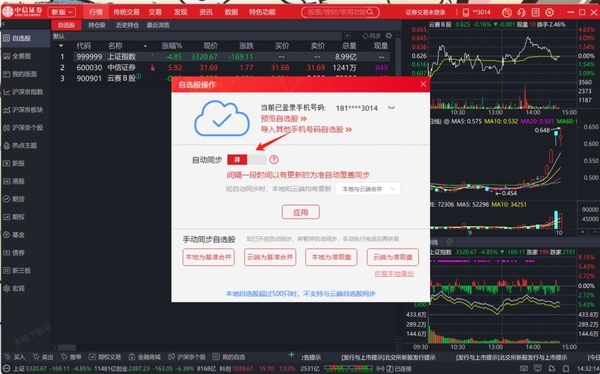The image size is (600, 374).
Task: Open the 新版 version dropdown
Action: coord(62,12)
